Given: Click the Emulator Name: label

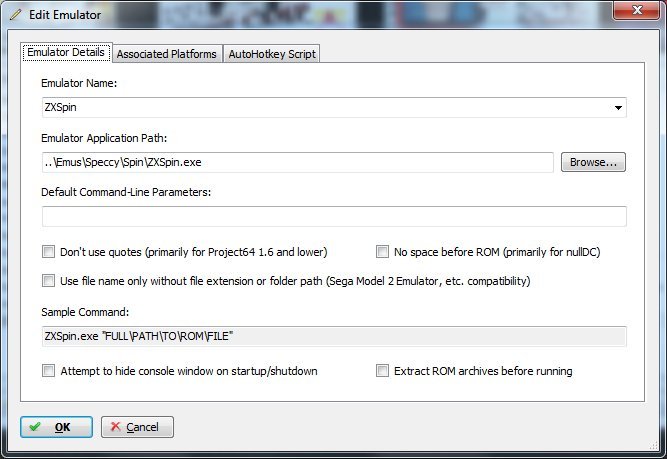Looking at the screenshot, I should (x=79, y=83).
